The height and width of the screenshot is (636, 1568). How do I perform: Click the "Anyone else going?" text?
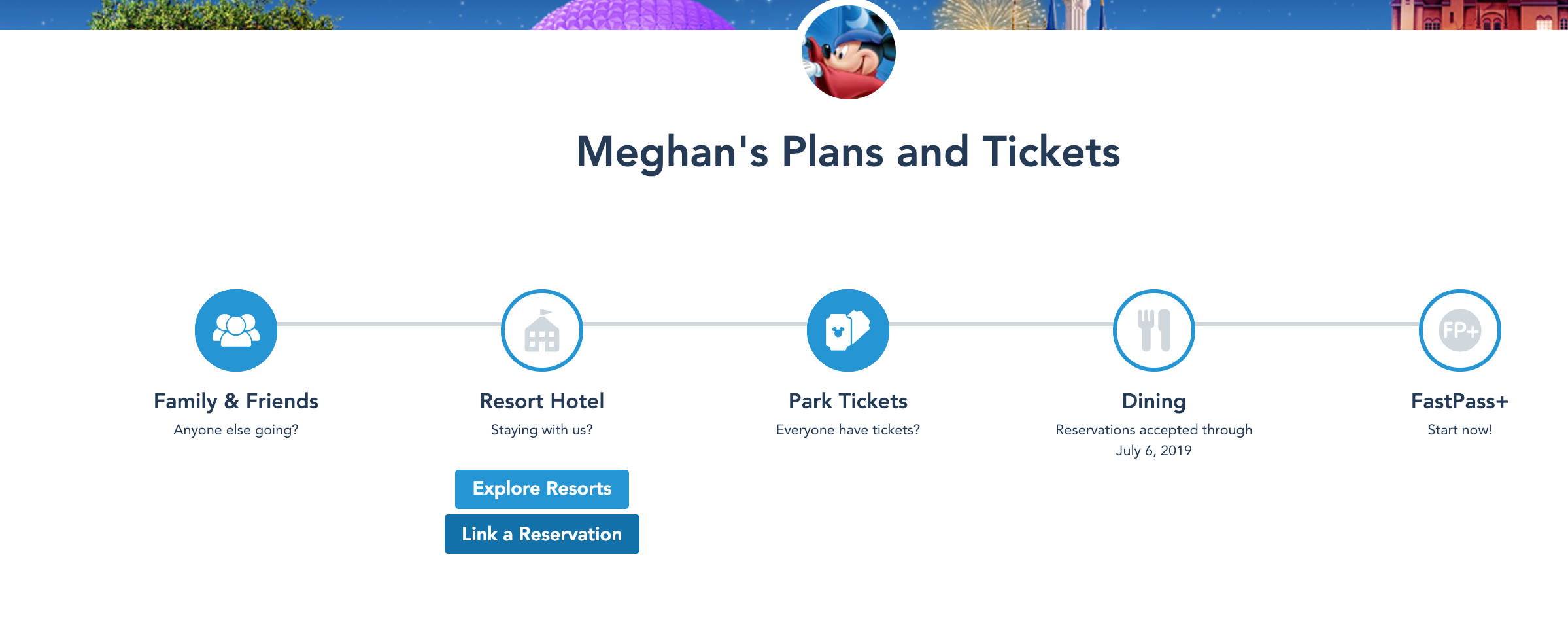coord(235,430)
